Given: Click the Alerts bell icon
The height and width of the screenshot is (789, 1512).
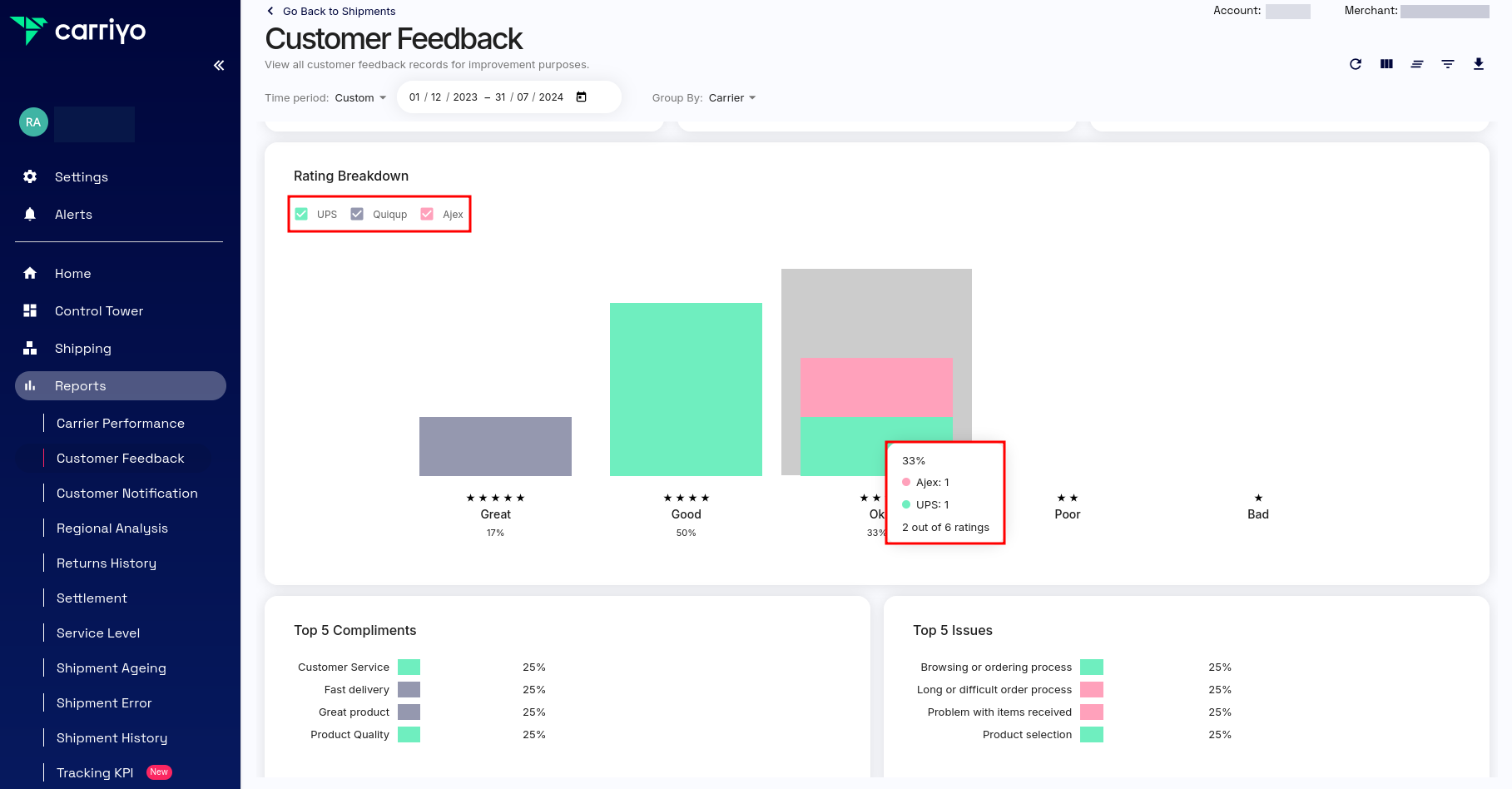Looking at the screenshot, I should (x=30, y=214).
